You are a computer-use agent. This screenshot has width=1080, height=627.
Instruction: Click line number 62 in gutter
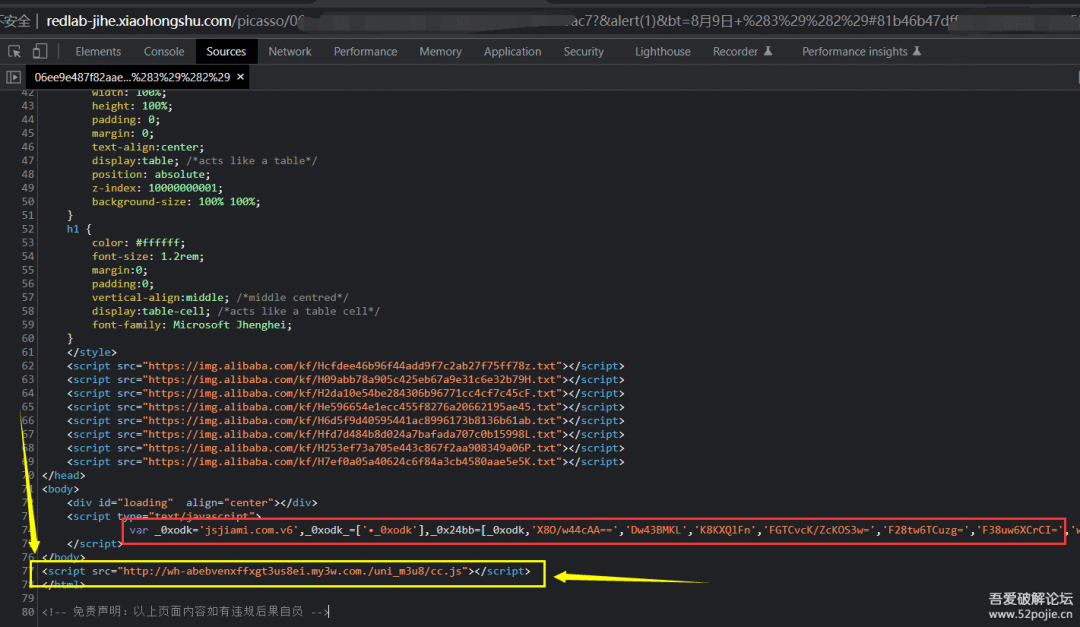pos(28,366)
